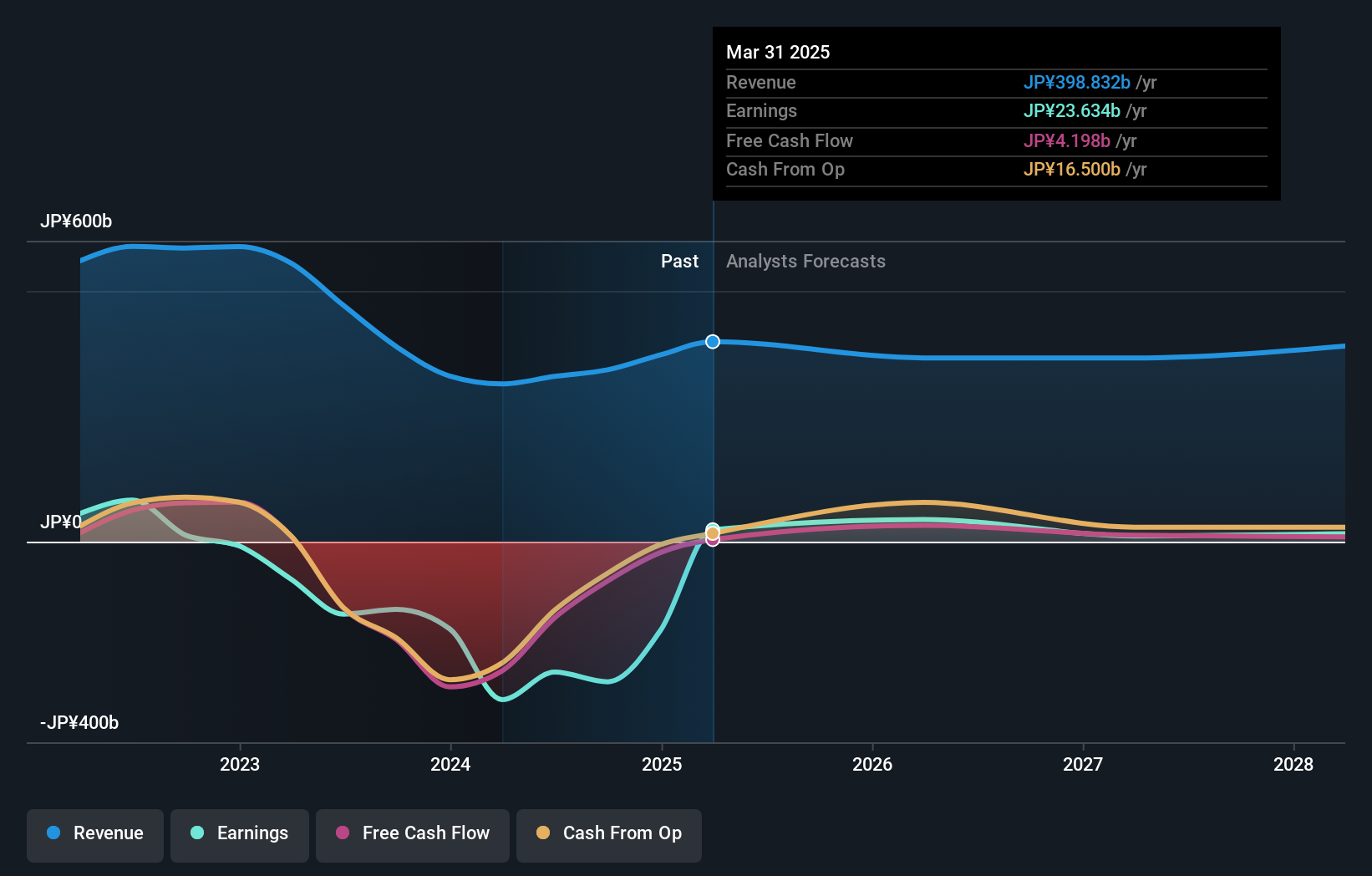
Task: Click the pink Free Cash Flow legend dot
Action: [x=343, y=833]
